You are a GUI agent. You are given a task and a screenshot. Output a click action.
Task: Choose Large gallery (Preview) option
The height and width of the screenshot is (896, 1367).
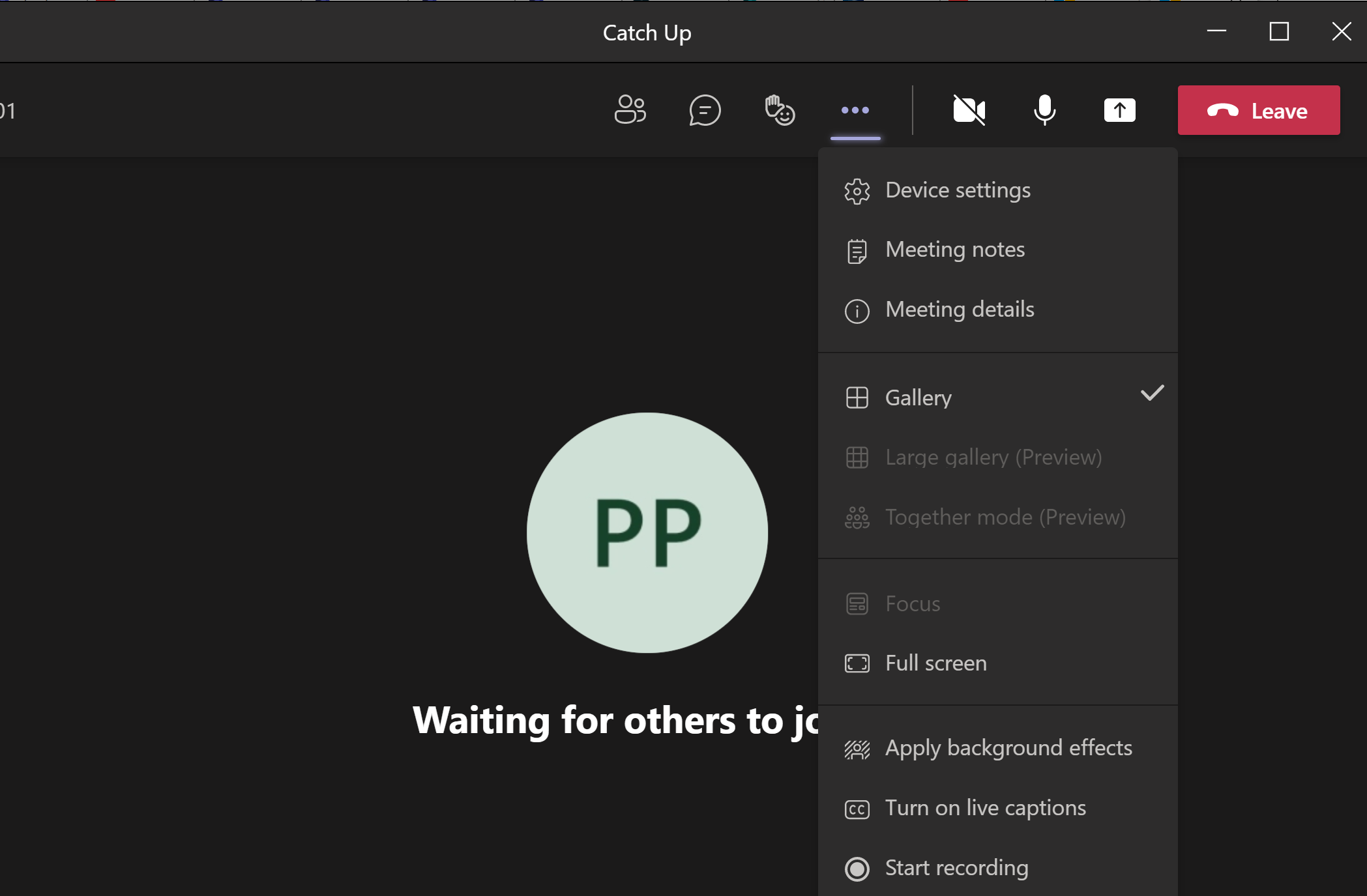pos(993,457)
